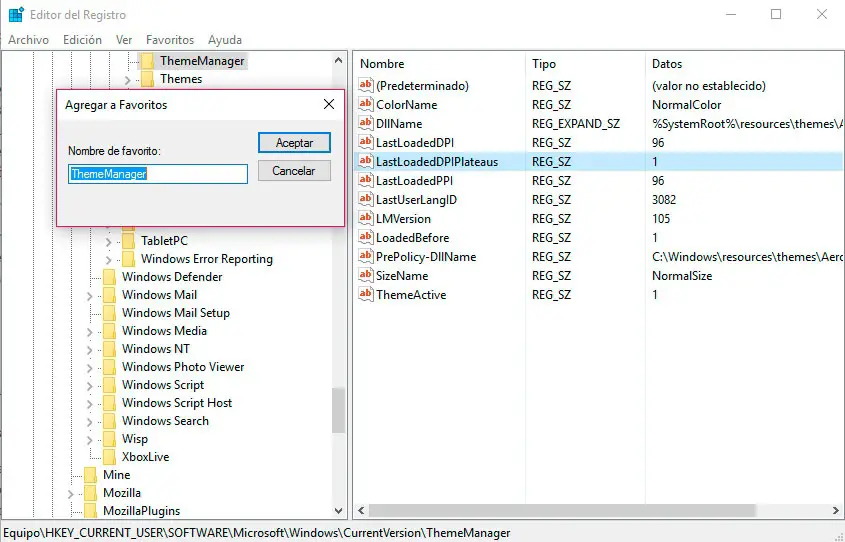This screenshot has height=542, width=845.
Task: Click the registry path in status bar
Action: pos(257,533)
